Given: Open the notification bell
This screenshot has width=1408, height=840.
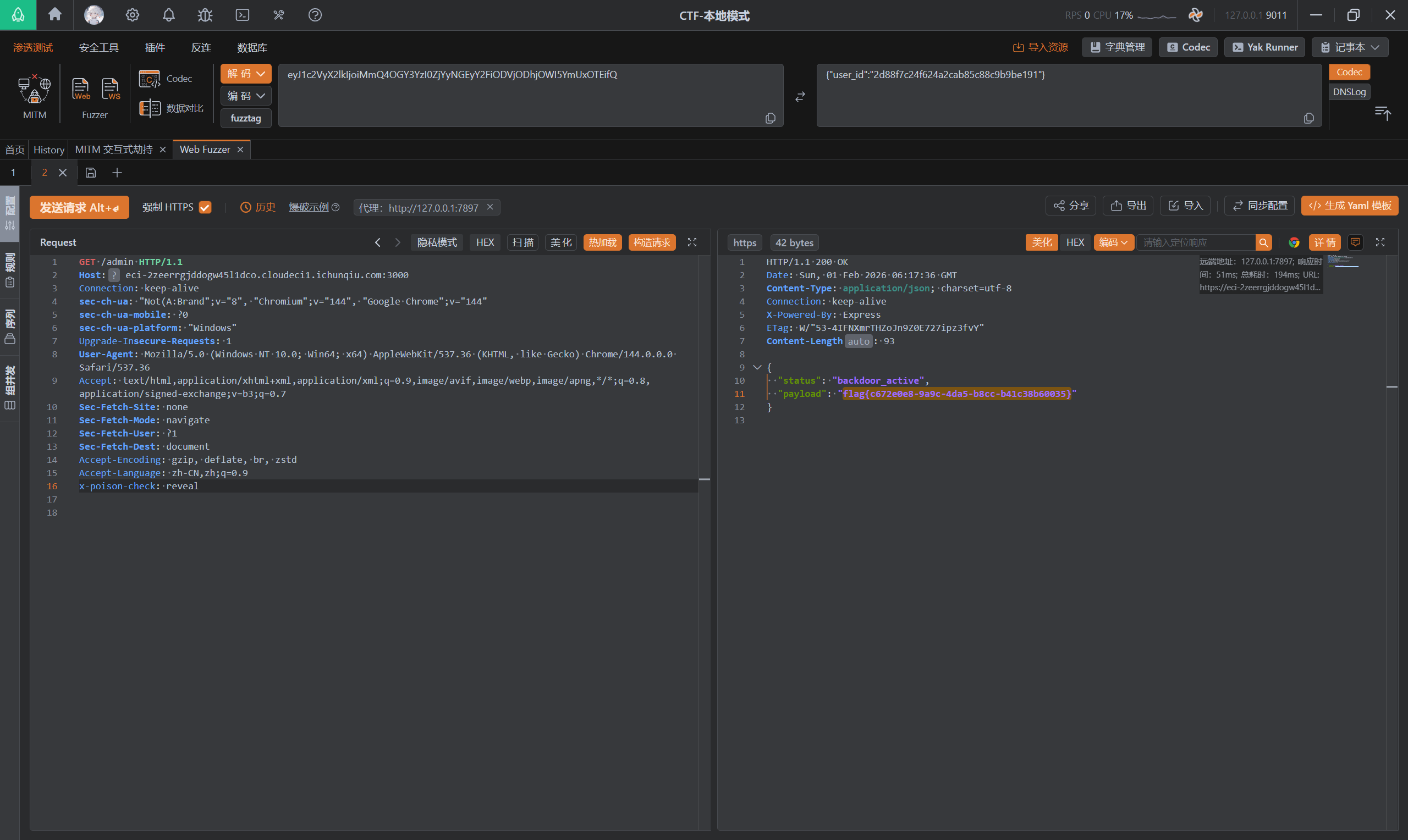Looking at the screenshot, I should point(169,15).
